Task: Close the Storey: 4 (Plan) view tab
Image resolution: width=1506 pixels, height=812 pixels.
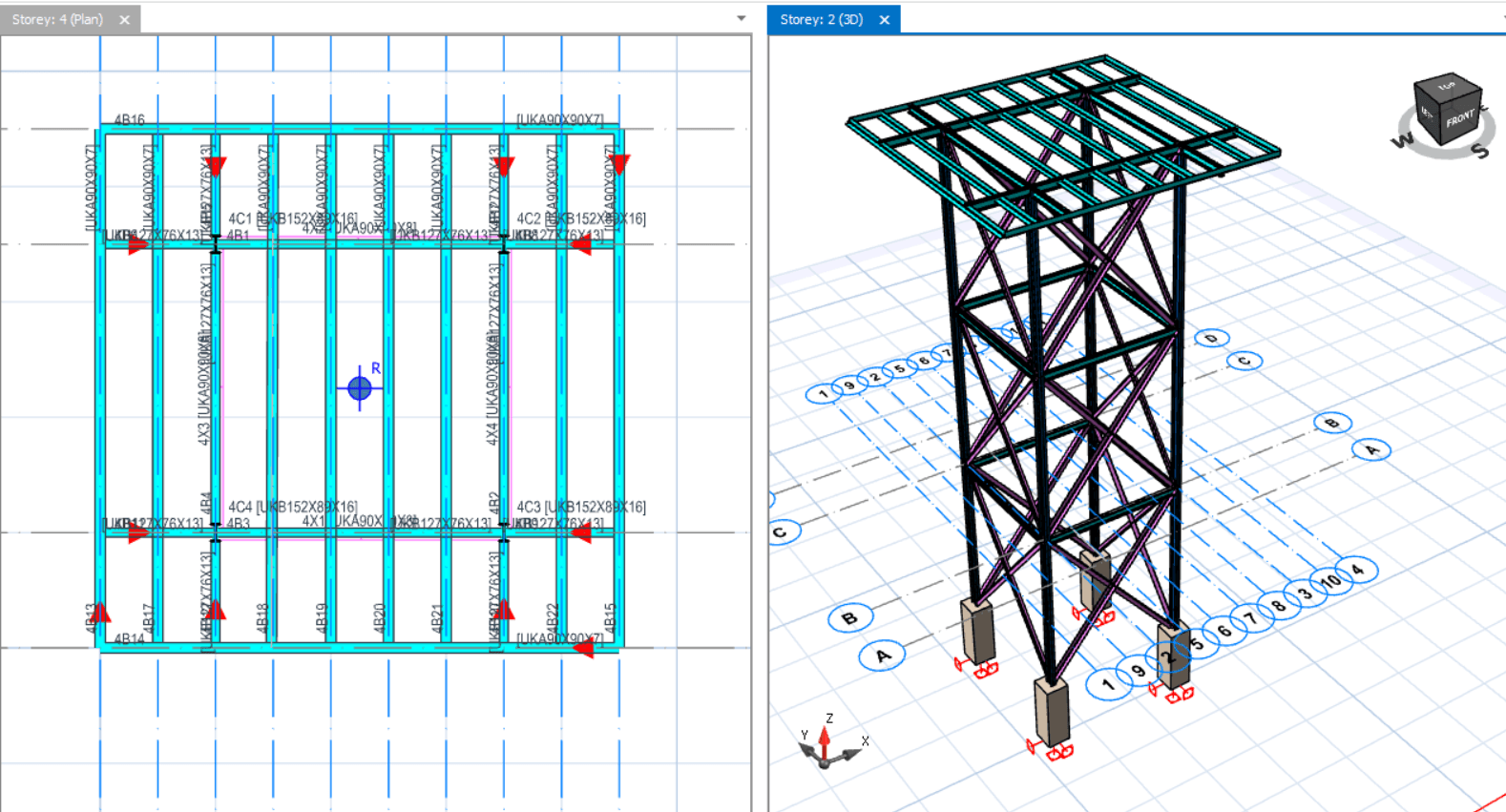Action: tap(124, 19)
